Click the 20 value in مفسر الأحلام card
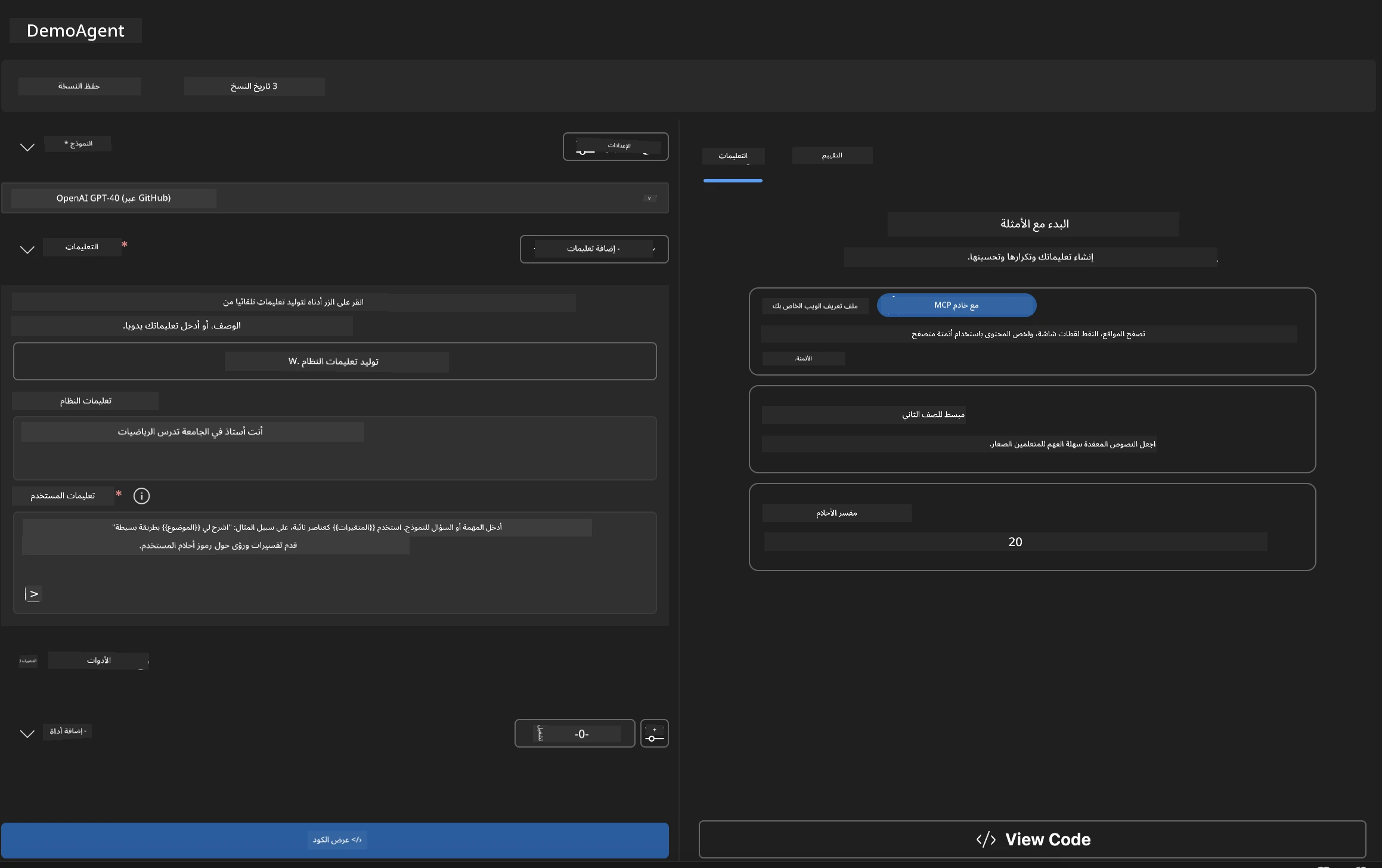This screenshot has height=868, width=1382. (x=1015, y=542)
